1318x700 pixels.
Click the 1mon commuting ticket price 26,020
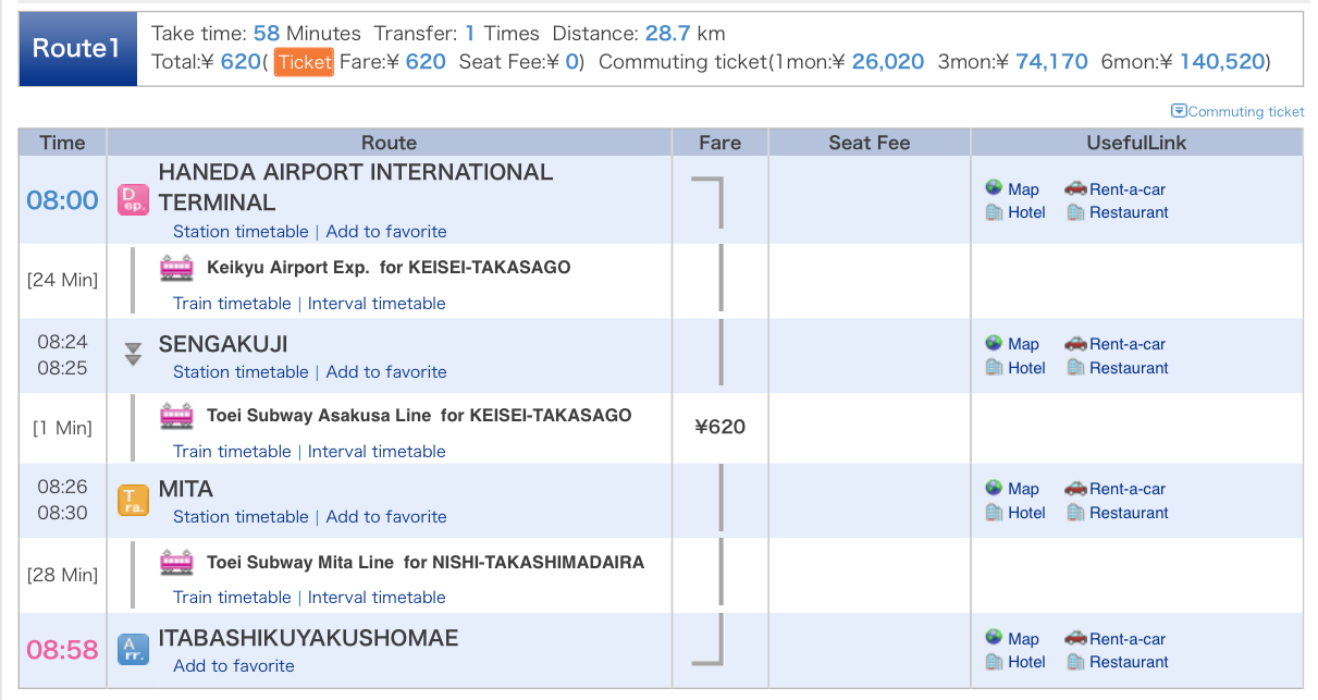(888, 62)
